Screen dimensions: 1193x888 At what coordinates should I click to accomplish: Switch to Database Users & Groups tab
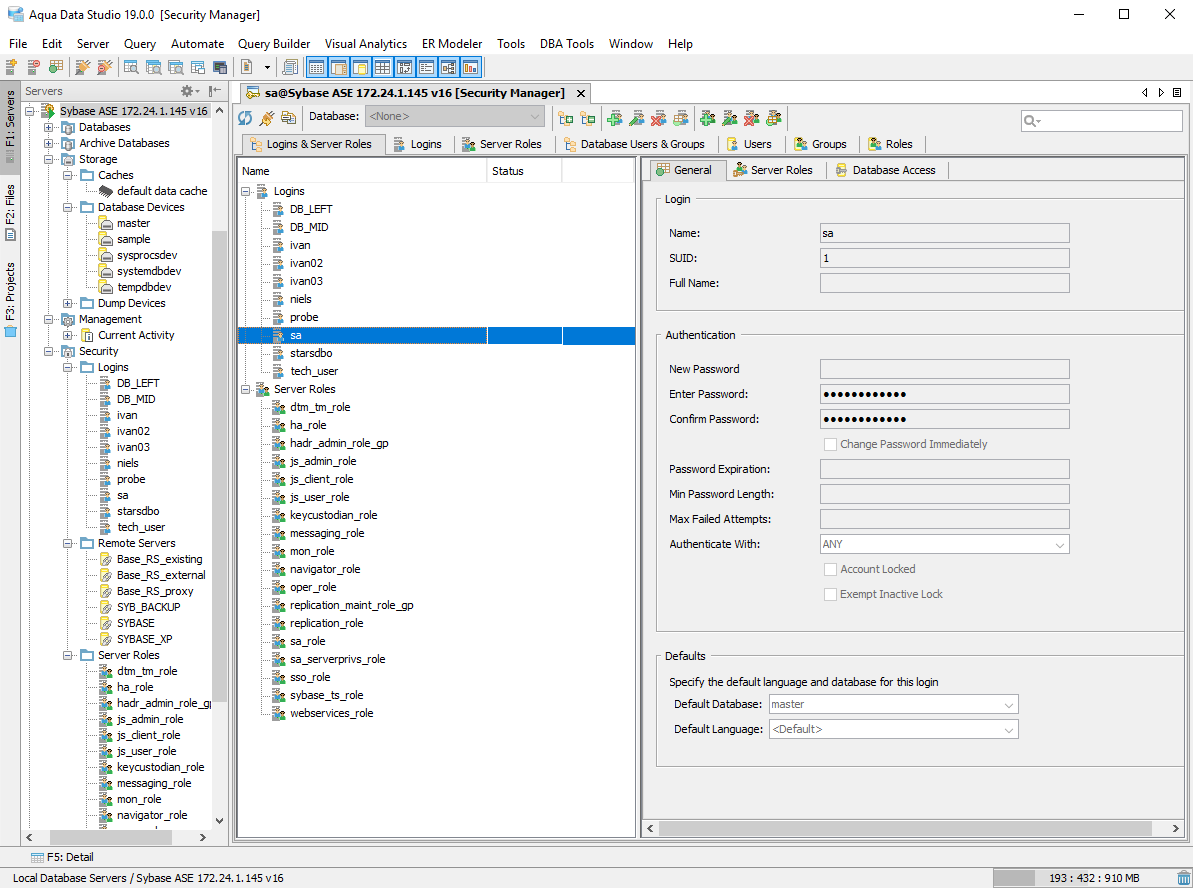635,144
